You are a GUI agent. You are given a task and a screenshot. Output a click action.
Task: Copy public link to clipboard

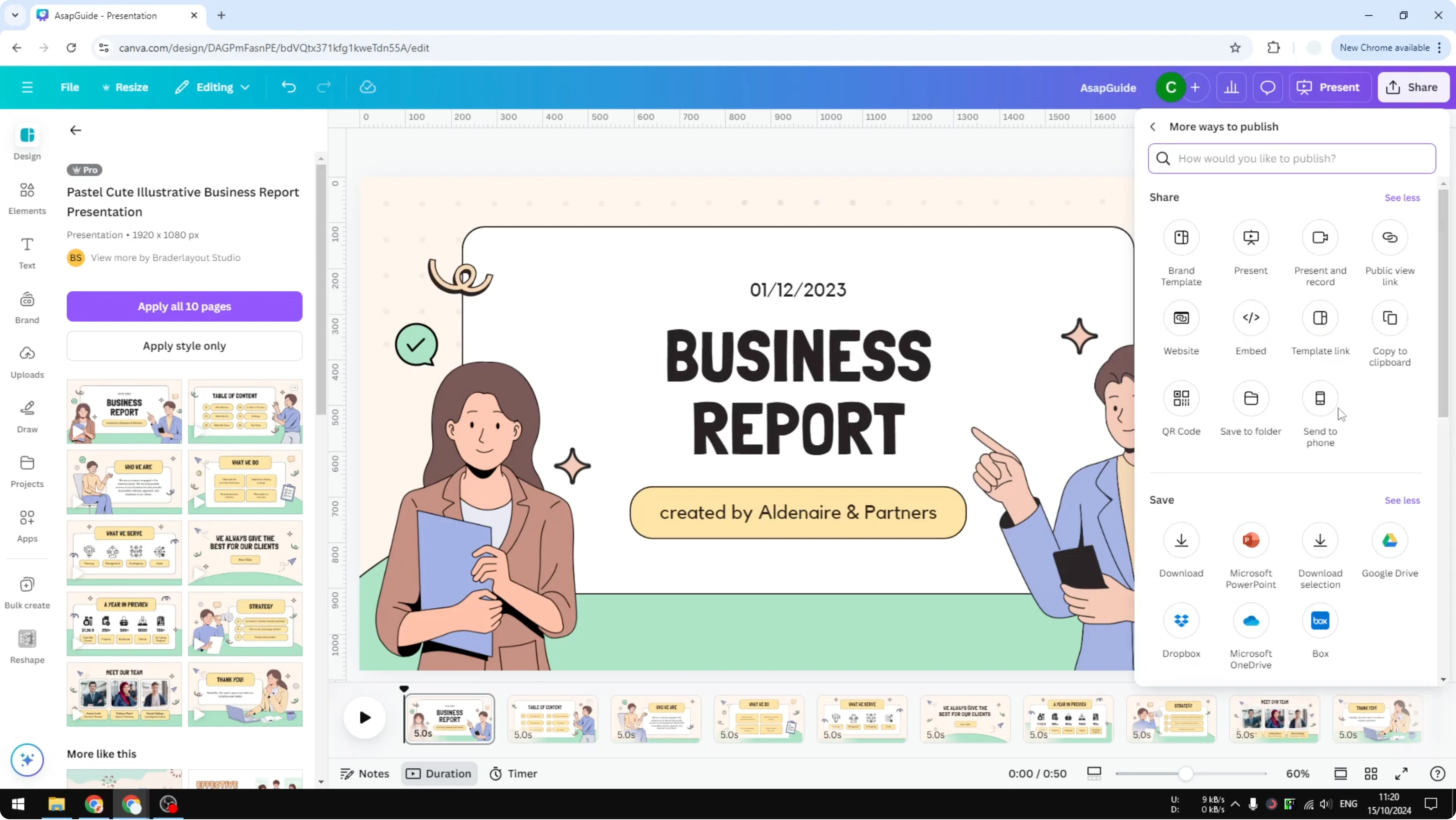(1390, 318)
